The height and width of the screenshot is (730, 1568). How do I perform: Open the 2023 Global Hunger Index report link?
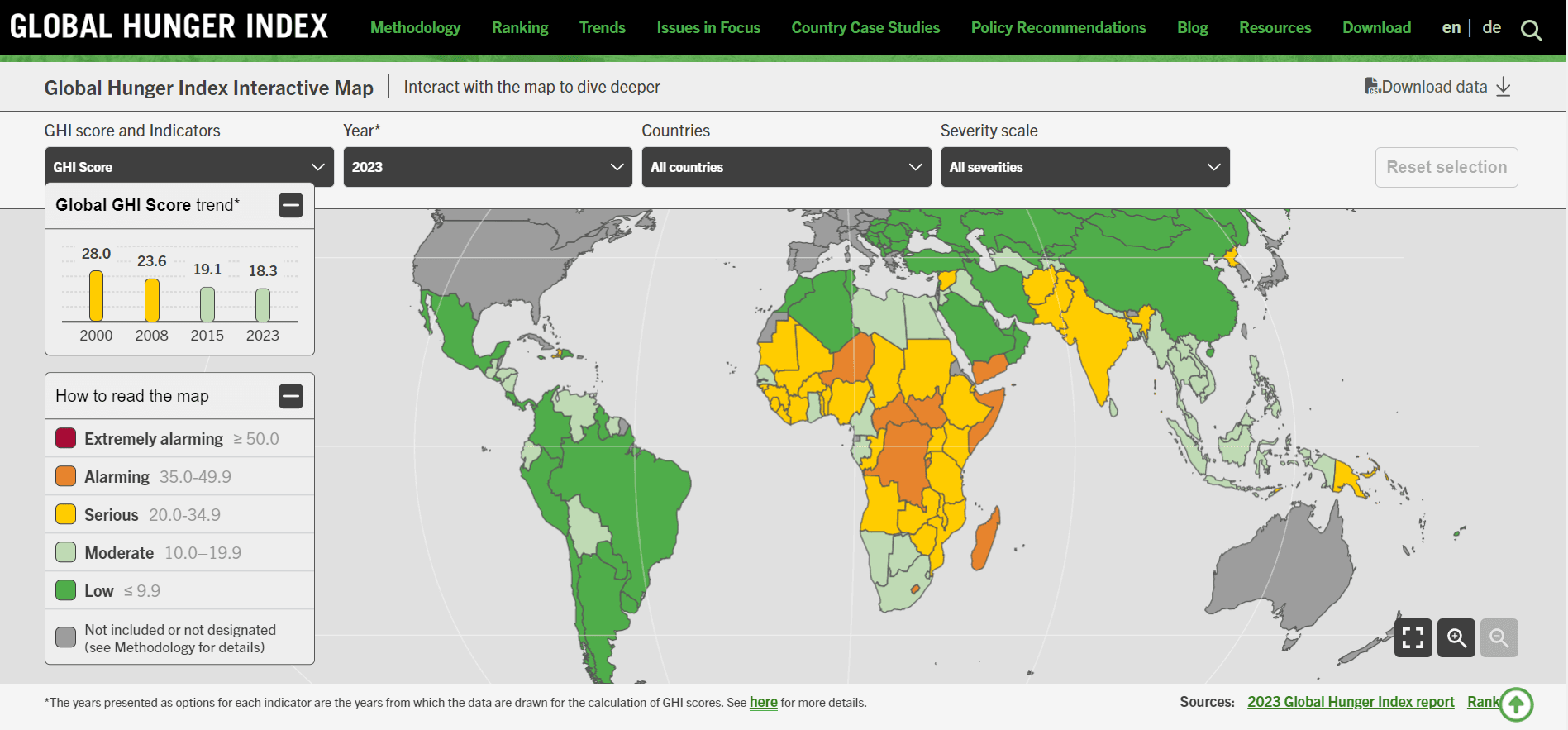click(x=1350, y=702)
